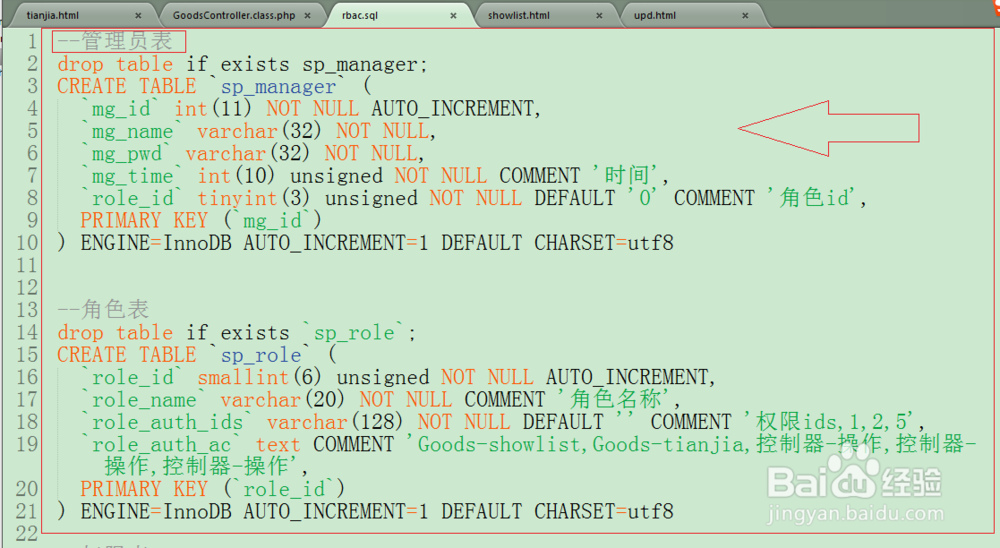Viewport: 1000px width, 548px height.
Task: Close the tianjia.html tab
Action: [x=138, y=15]
